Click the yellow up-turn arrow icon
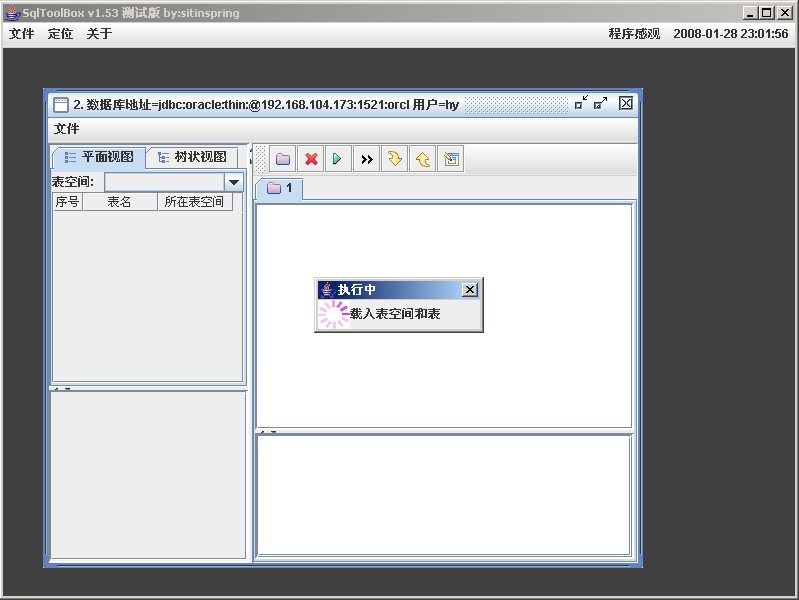799x600 pixels. click(422, 159)
